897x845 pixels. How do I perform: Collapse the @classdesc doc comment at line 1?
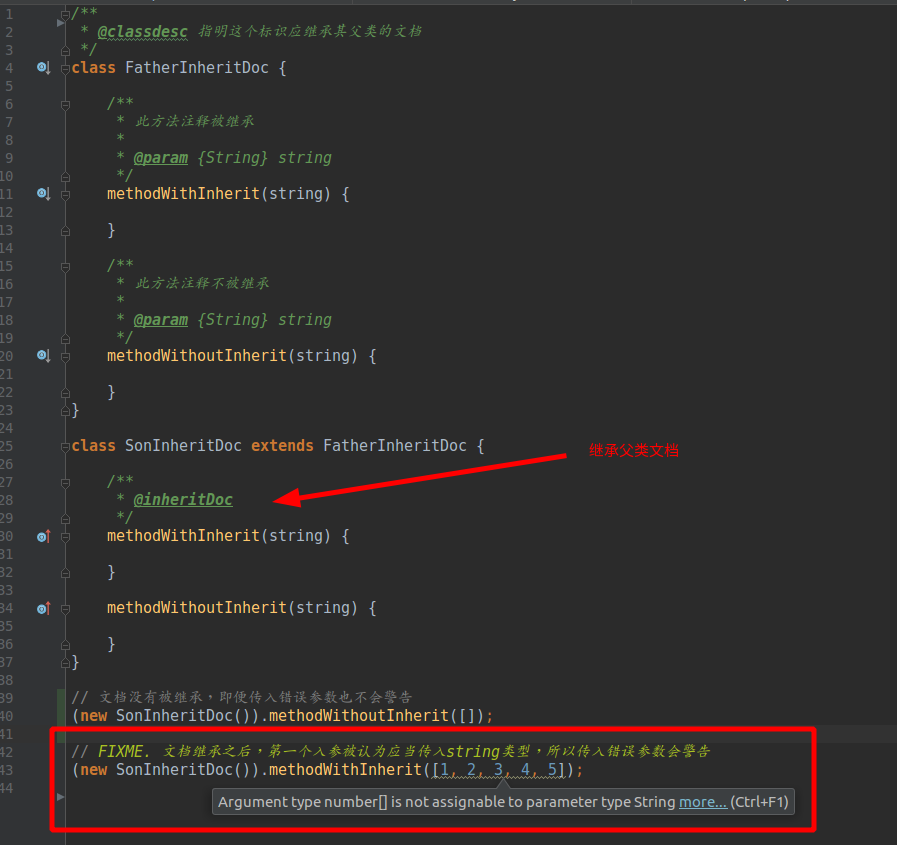pyautogui.click(x=65, y=14)
